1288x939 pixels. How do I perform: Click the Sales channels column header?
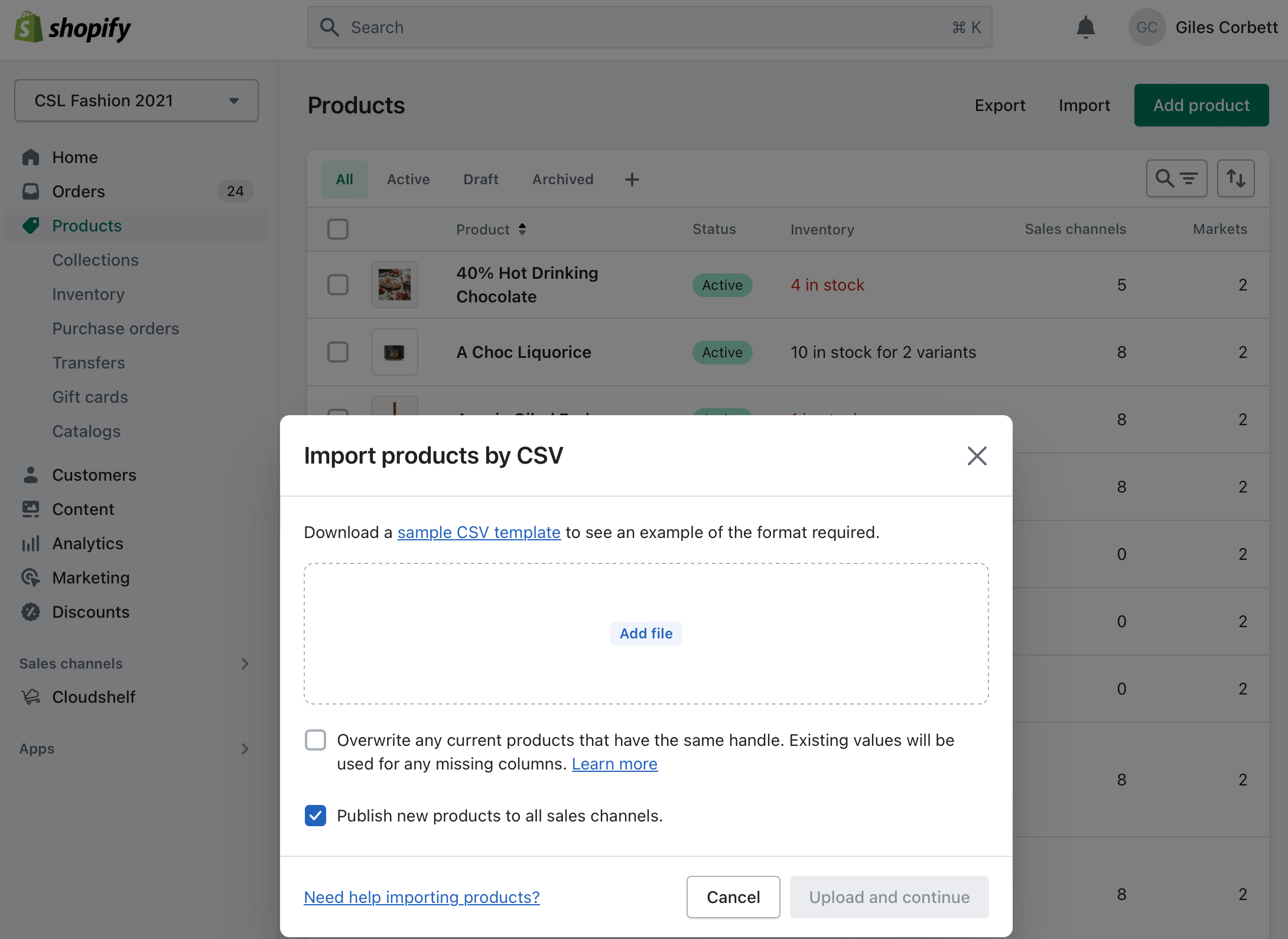pyautogui.click(x=1075, y=229)
